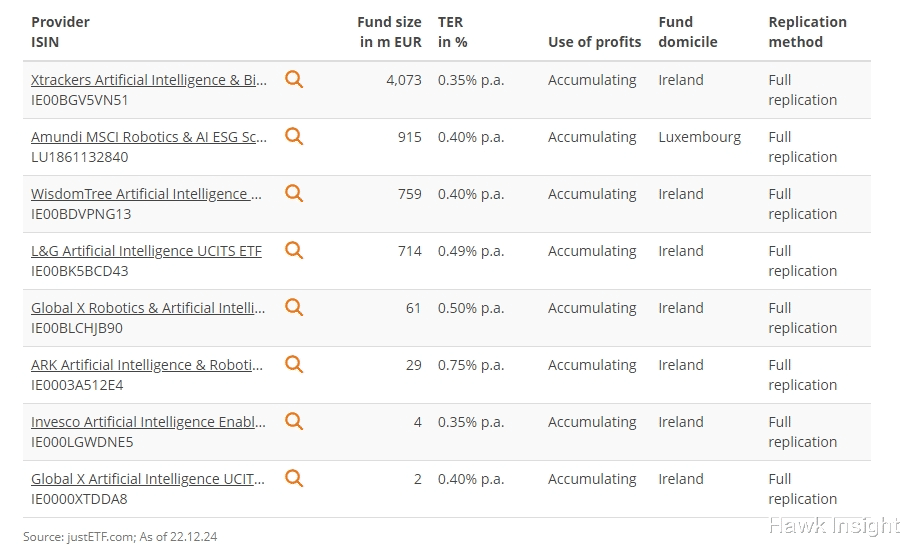
Task: Click the Fund size in m EUR column header
Action: pyautogui.click(x=389, y=32)
